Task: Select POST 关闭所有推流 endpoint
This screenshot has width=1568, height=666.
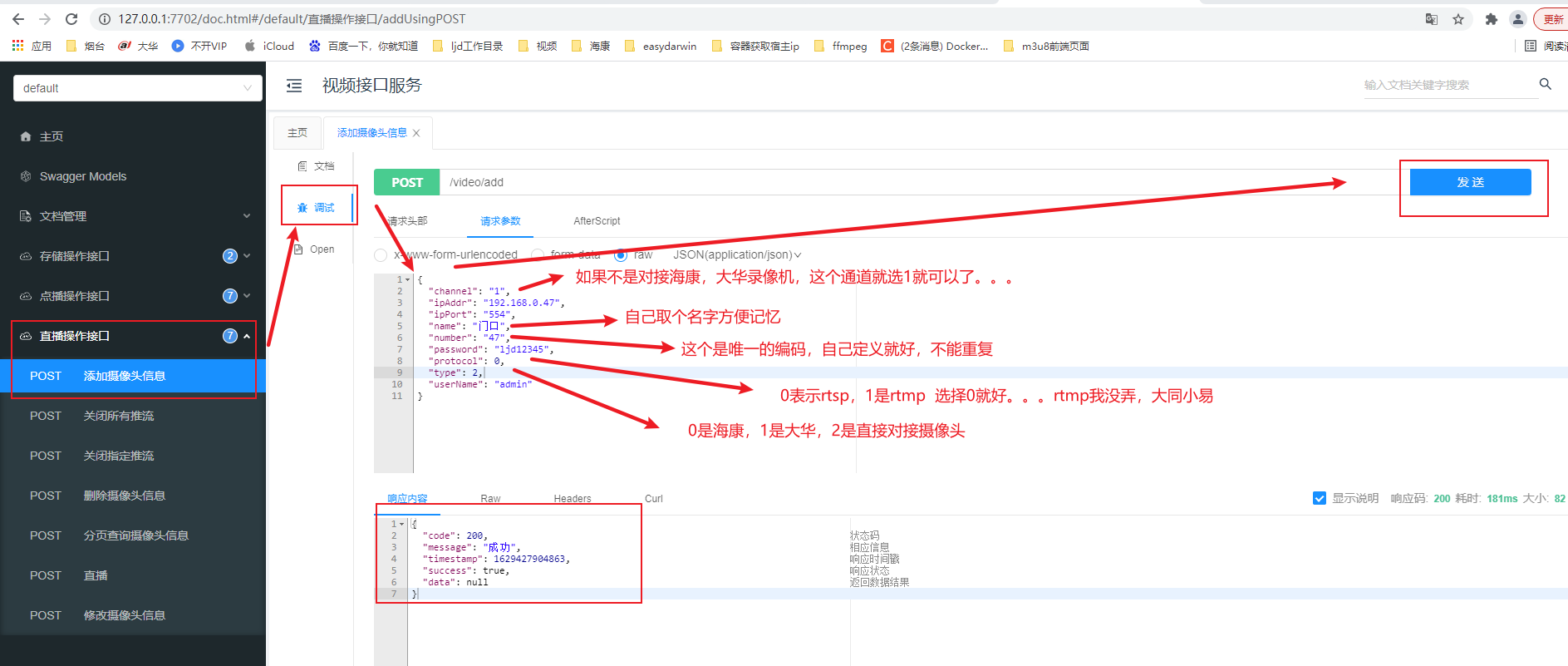Action: 133,416
